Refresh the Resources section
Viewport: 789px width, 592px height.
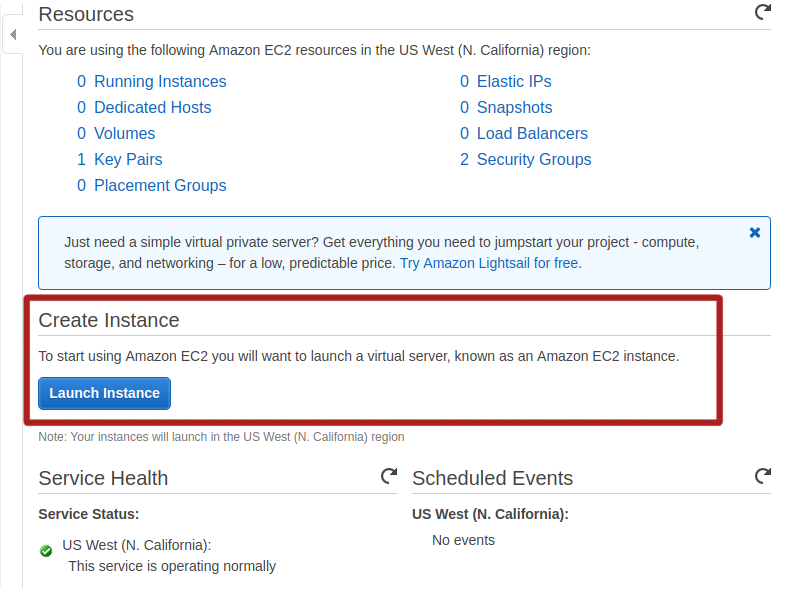click(762, 13)
